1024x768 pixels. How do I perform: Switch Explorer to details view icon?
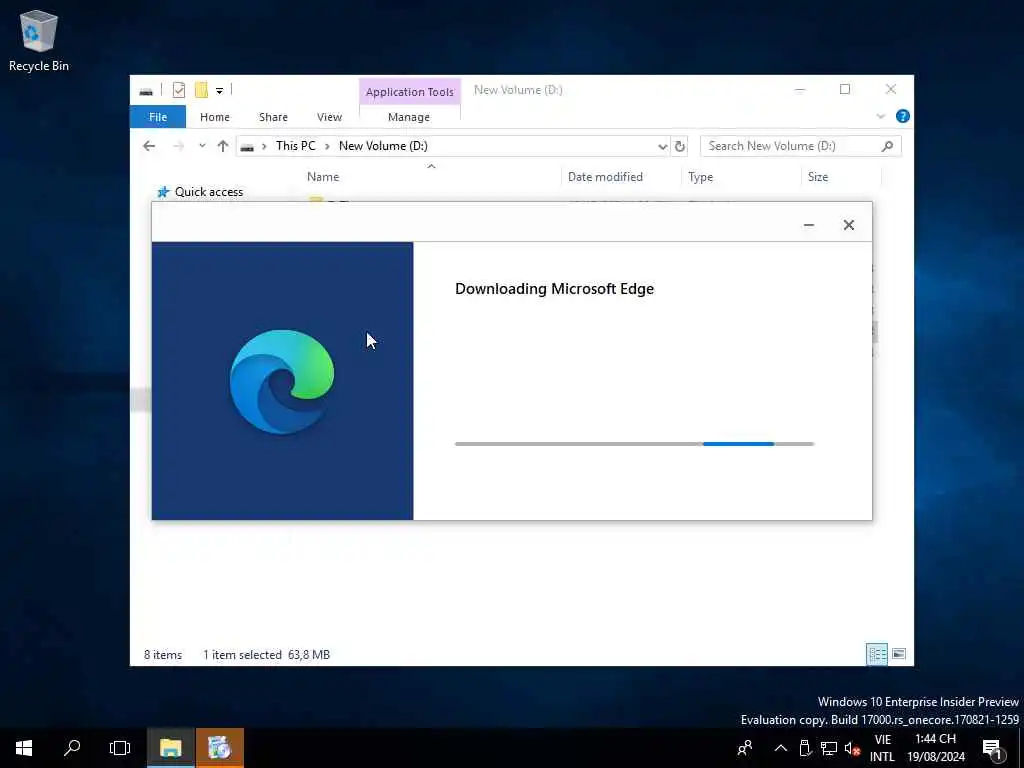click(x=876, y=654)
